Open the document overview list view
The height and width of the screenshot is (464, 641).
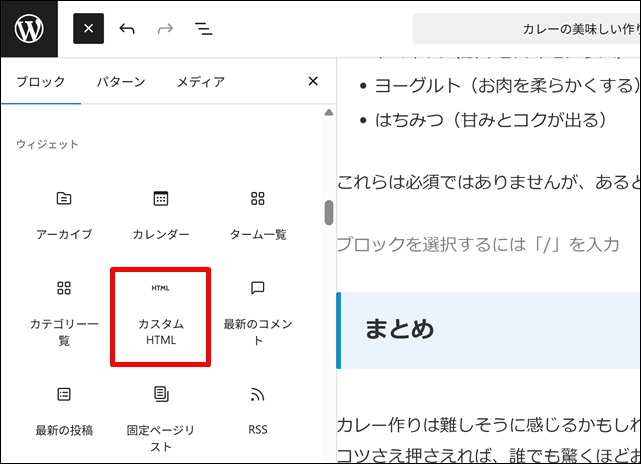[x=203, y=29]
